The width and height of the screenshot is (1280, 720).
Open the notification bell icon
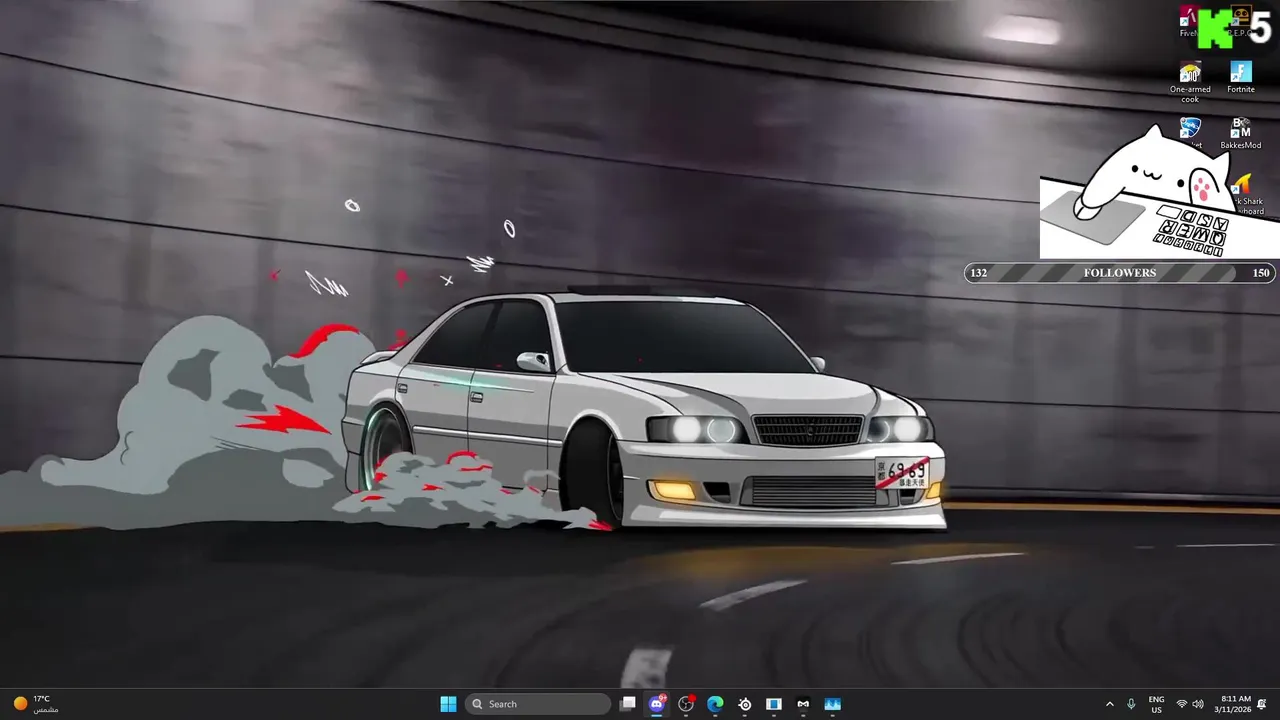pos(1262,704)
